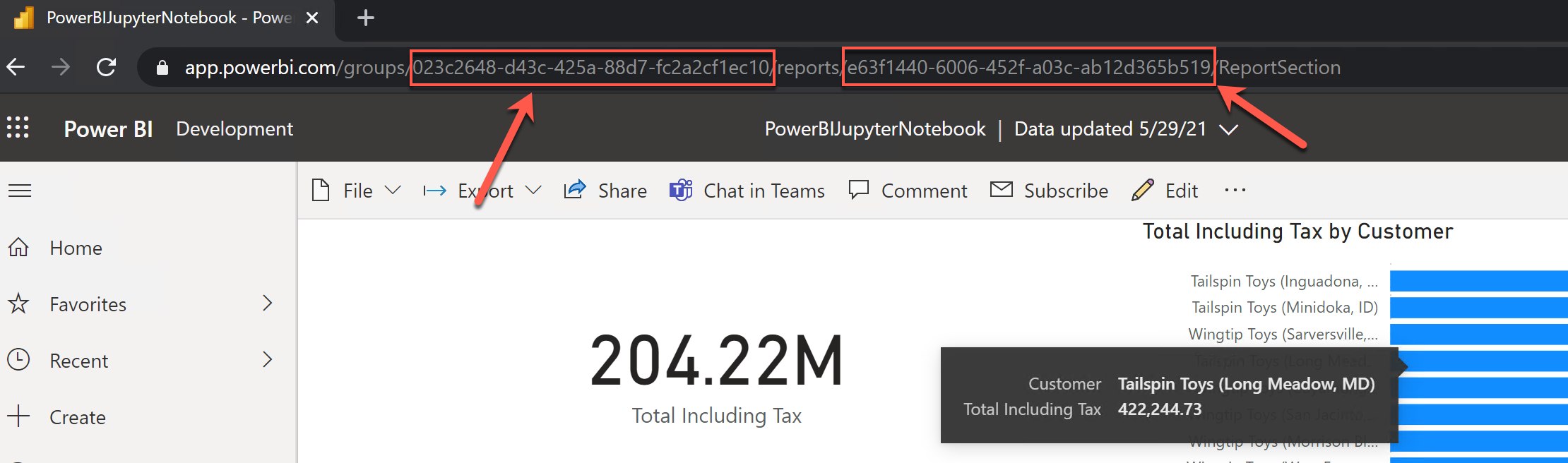Open a new browser tab with plus
This screenshot has height=463, width=1568.
click(365, 18)
